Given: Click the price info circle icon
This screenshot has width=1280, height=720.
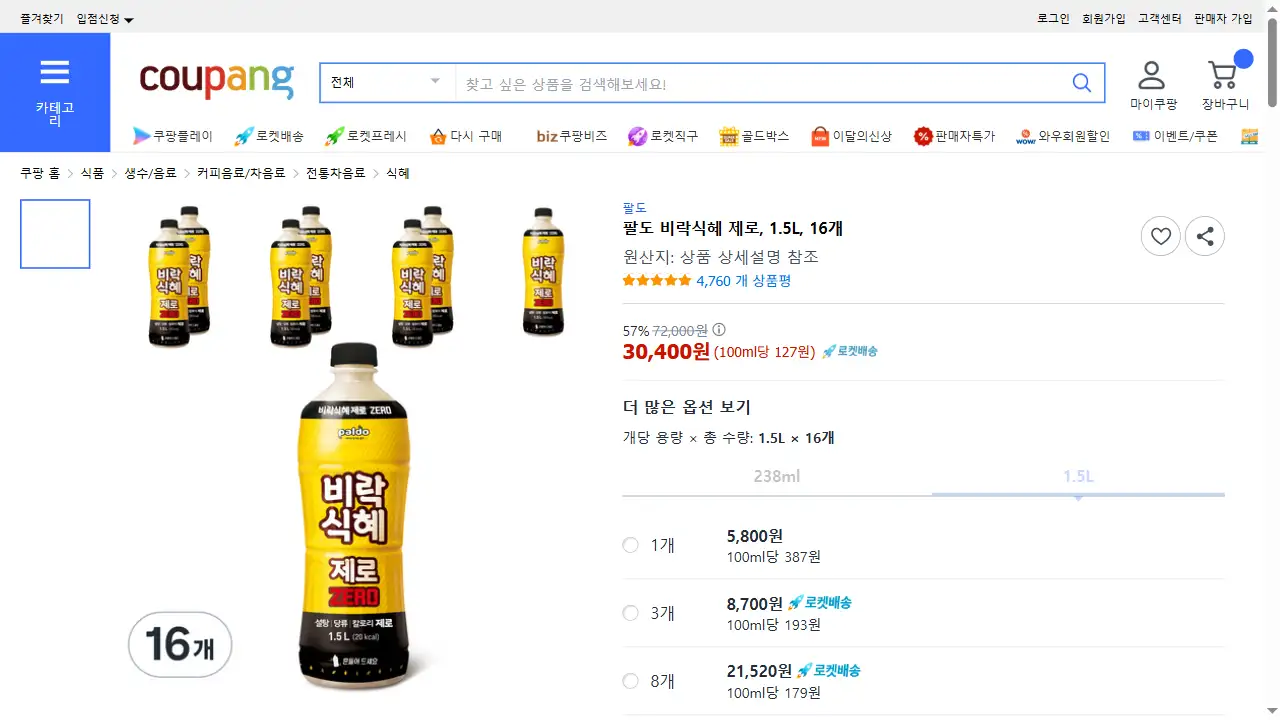Looking at the screenshot, I should 719,330.
